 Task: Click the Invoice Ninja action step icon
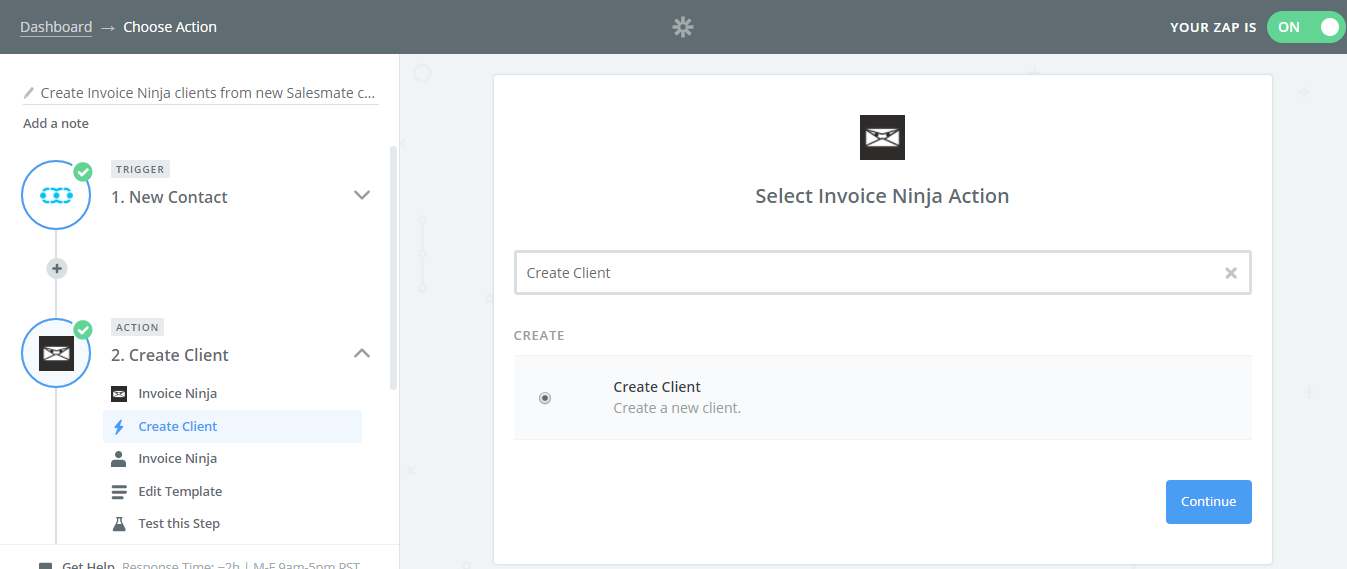pyautogui.click(x=57, y=354)
